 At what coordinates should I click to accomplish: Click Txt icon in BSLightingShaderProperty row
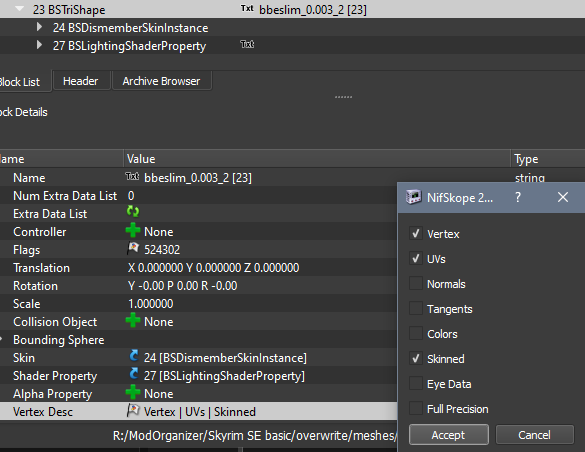point(247,44)
